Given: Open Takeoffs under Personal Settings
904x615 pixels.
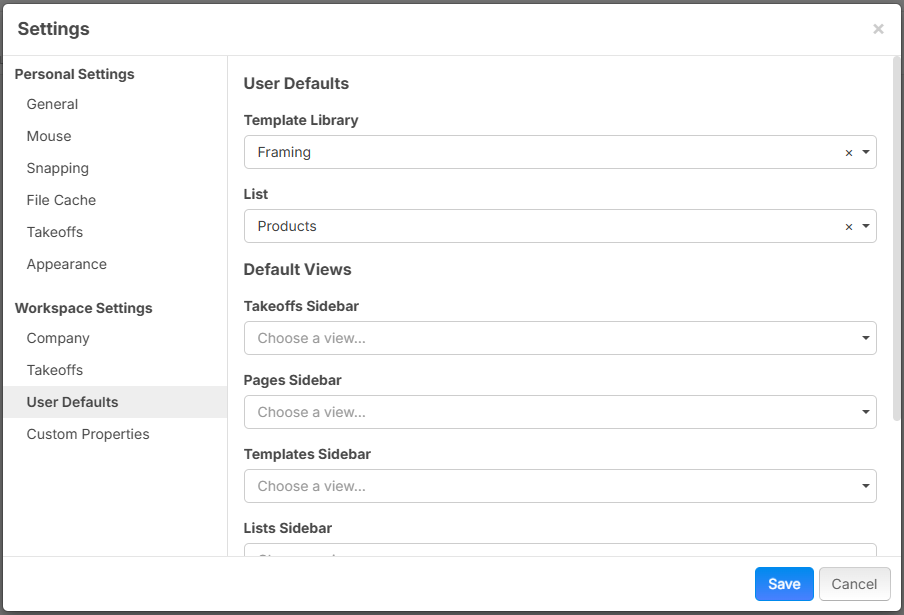Looking at the screenshot, I should (x=55, y=232).
